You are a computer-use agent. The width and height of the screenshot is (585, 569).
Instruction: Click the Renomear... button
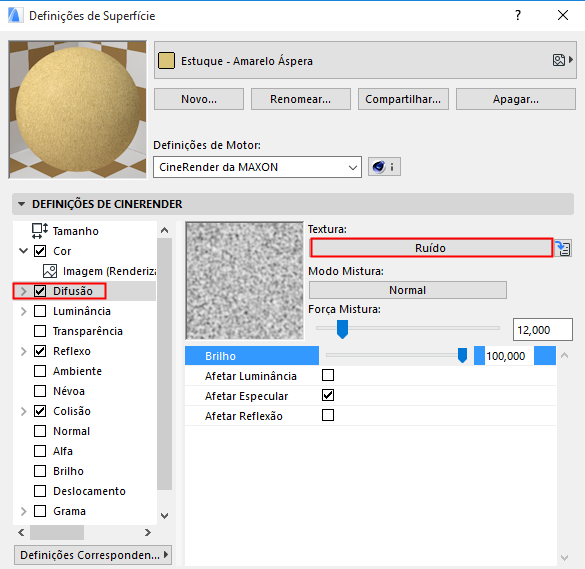[301, 99]
